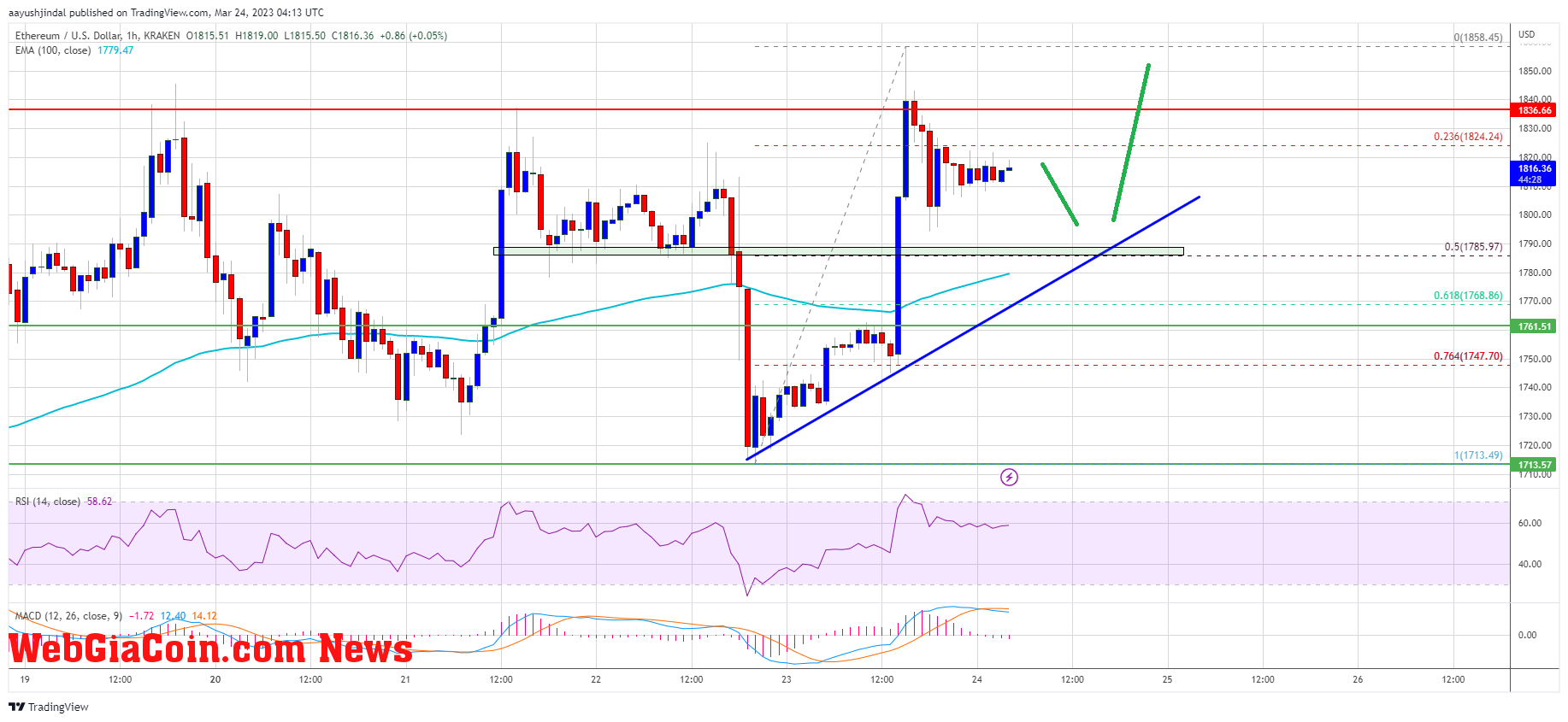Click the 1(1713.49) Fibonacci bottom label

[1478, 455]
